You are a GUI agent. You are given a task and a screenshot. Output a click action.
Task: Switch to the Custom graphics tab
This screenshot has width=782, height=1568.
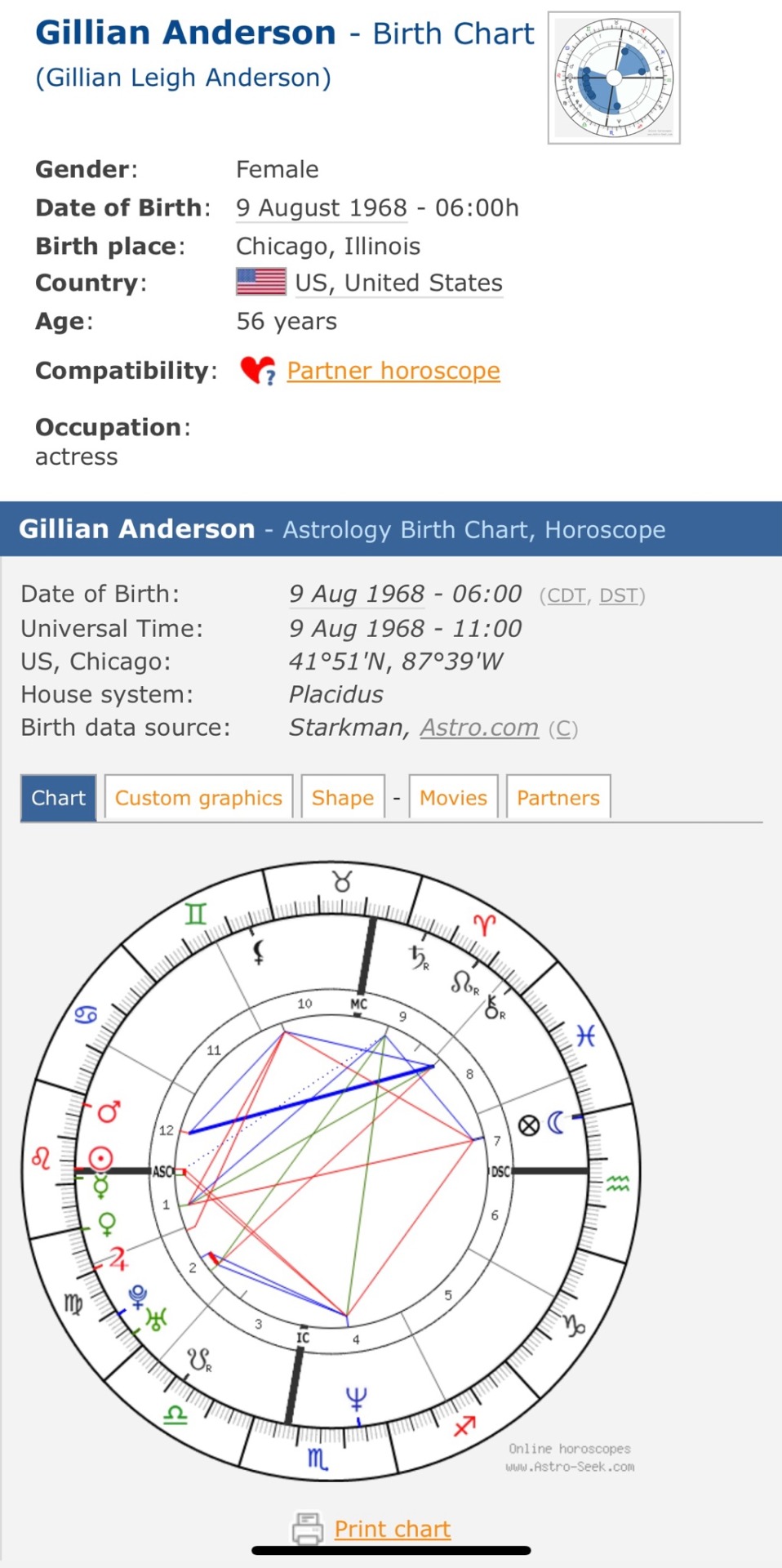tap(198, 797)
